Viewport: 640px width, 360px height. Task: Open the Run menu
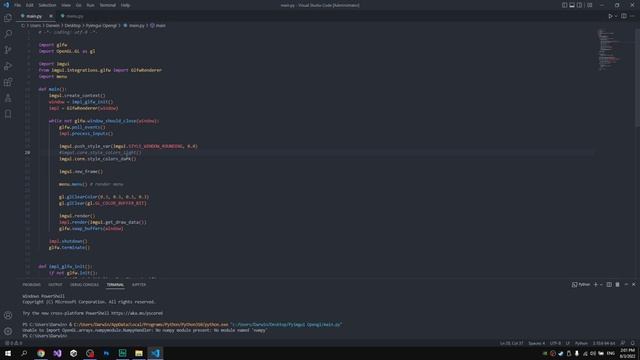click(x=90, y=5)
